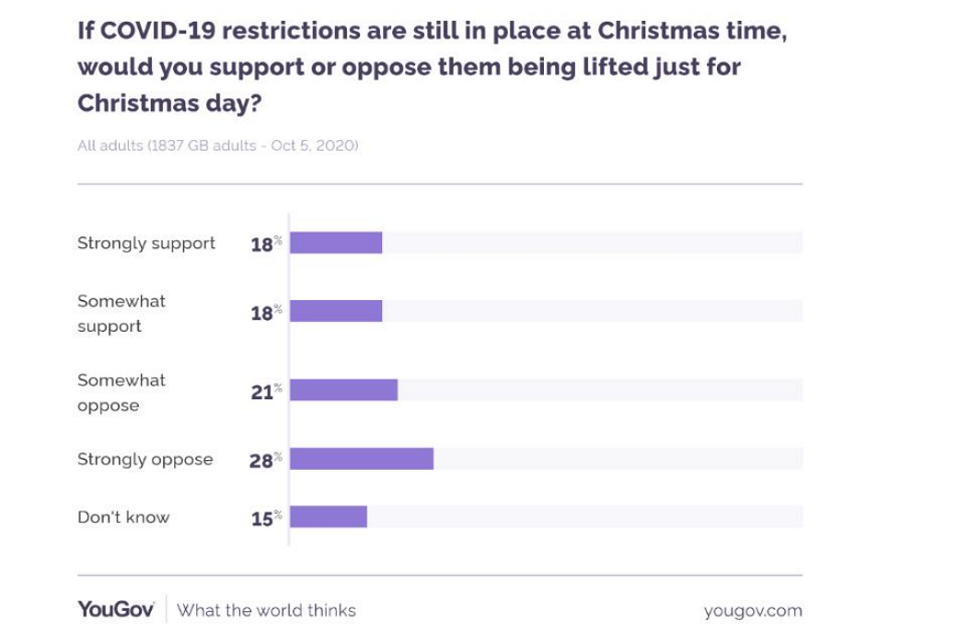Click the purple Somewhat support bar
This screenshot has height=640, width=960.
(336, 311)
